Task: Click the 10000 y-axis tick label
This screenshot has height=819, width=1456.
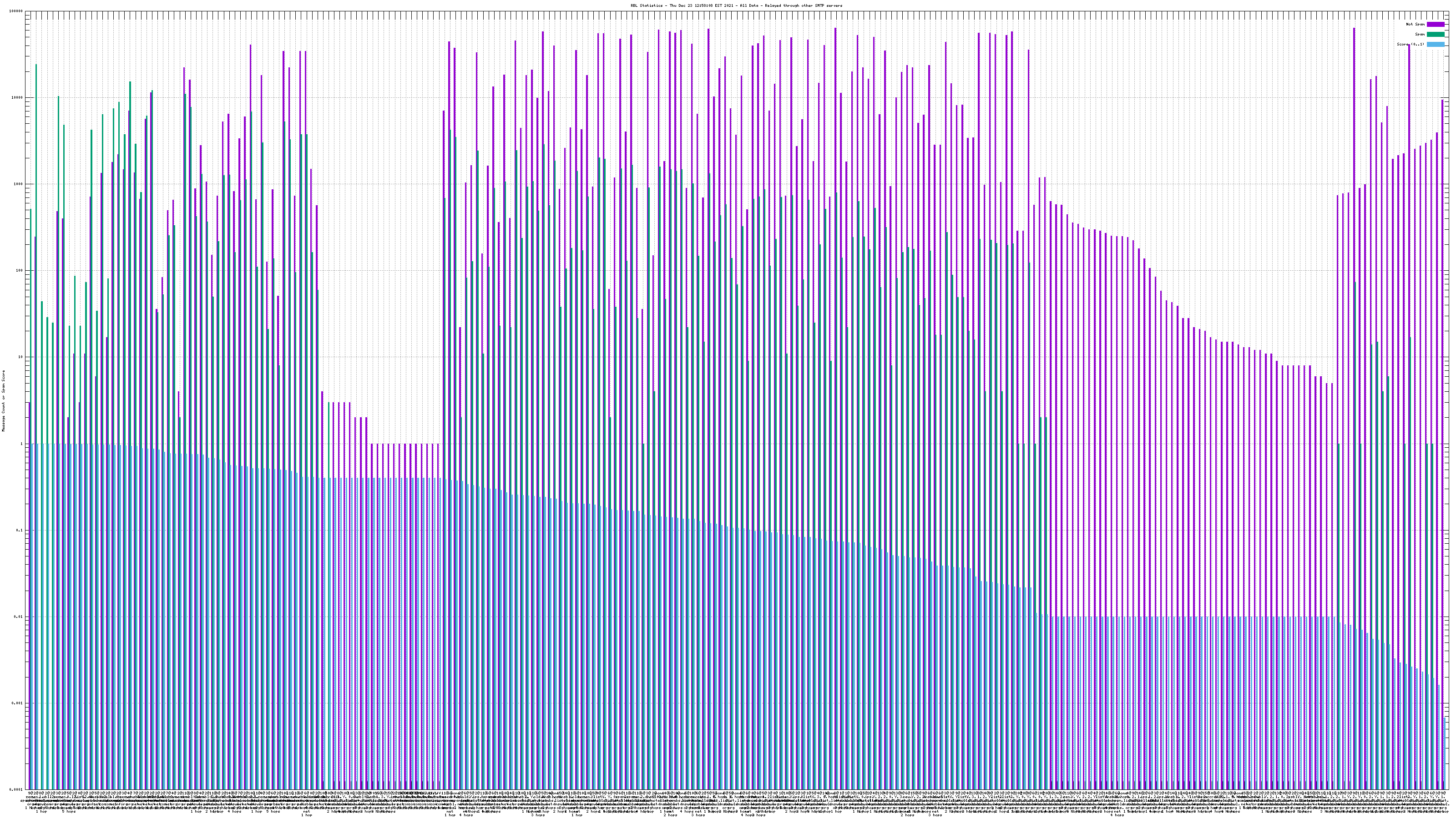Action: point(18,97)
